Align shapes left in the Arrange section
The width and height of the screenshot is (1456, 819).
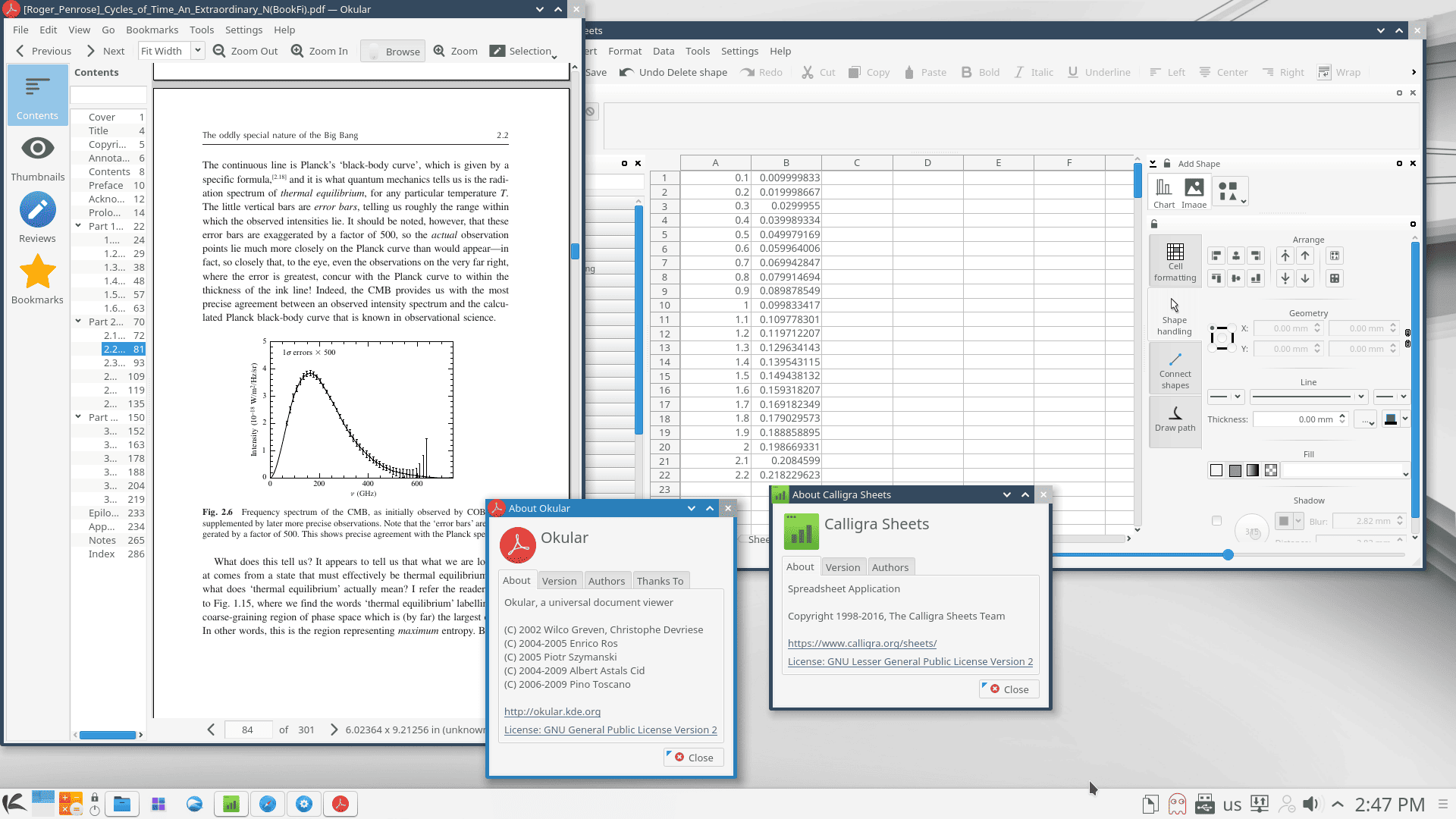click(1216, 256)
